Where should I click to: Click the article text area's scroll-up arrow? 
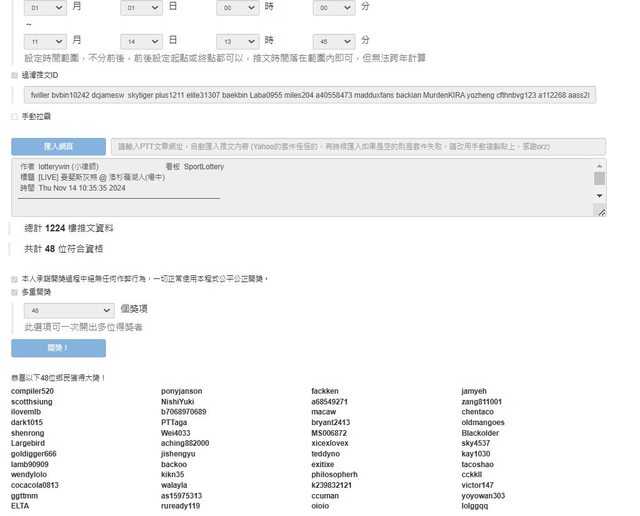[600, 165]
